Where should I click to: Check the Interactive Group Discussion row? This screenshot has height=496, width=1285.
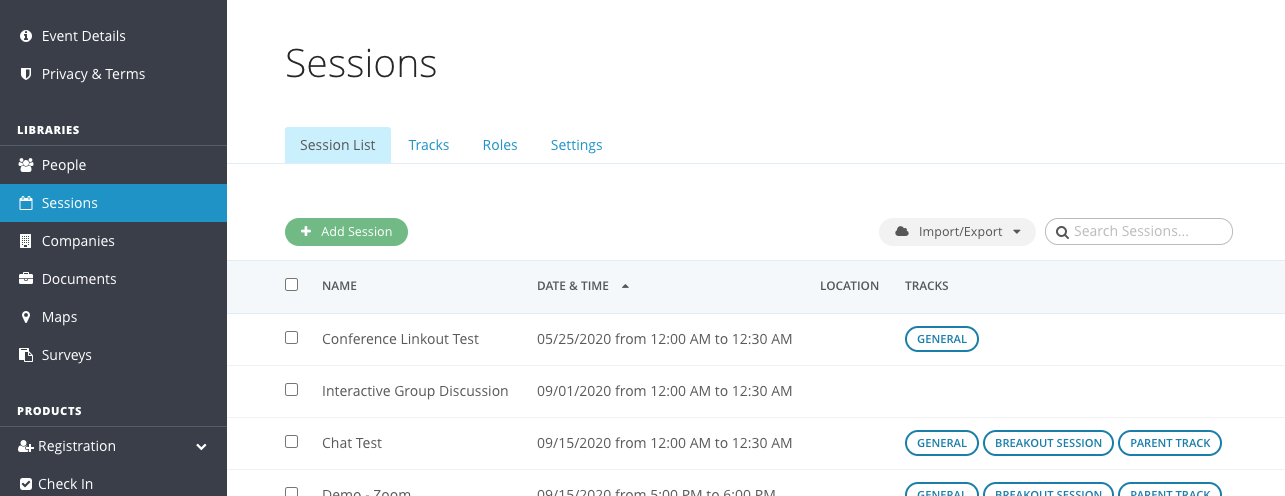[292, 390]
